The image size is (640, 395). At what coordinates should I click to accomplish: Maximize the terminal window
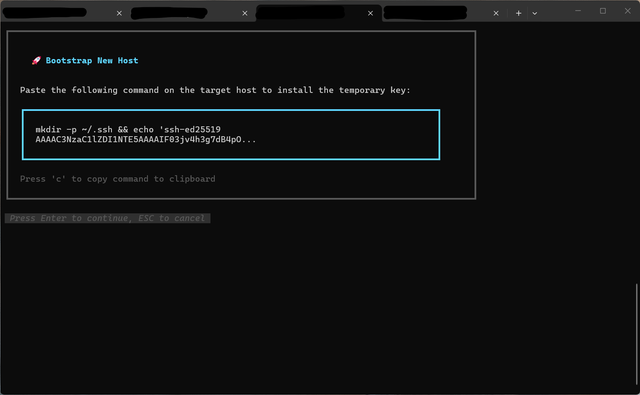coord(603,11)
